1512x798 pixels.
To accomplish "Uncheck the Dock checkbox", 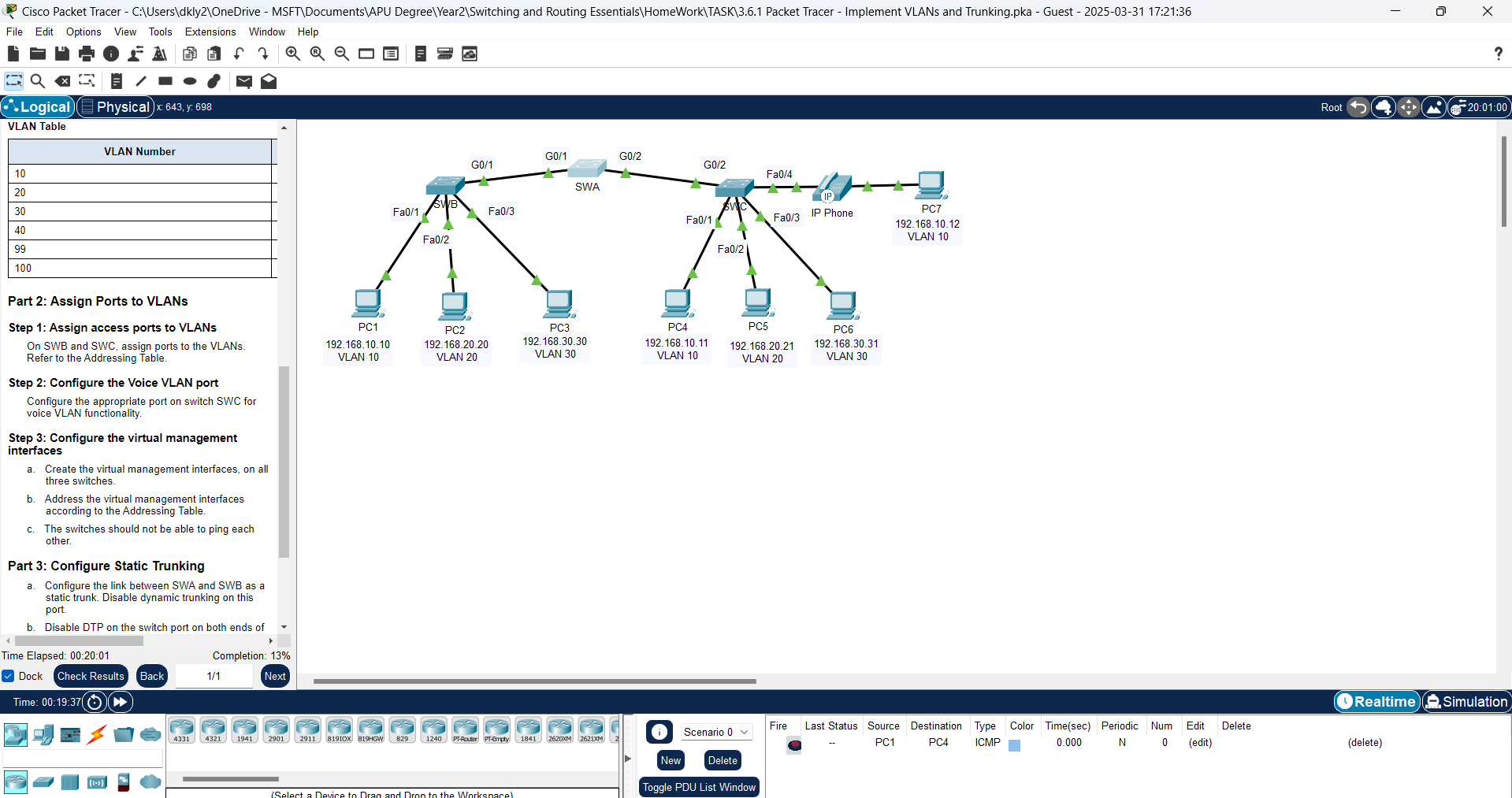I will tap(7, 676).
